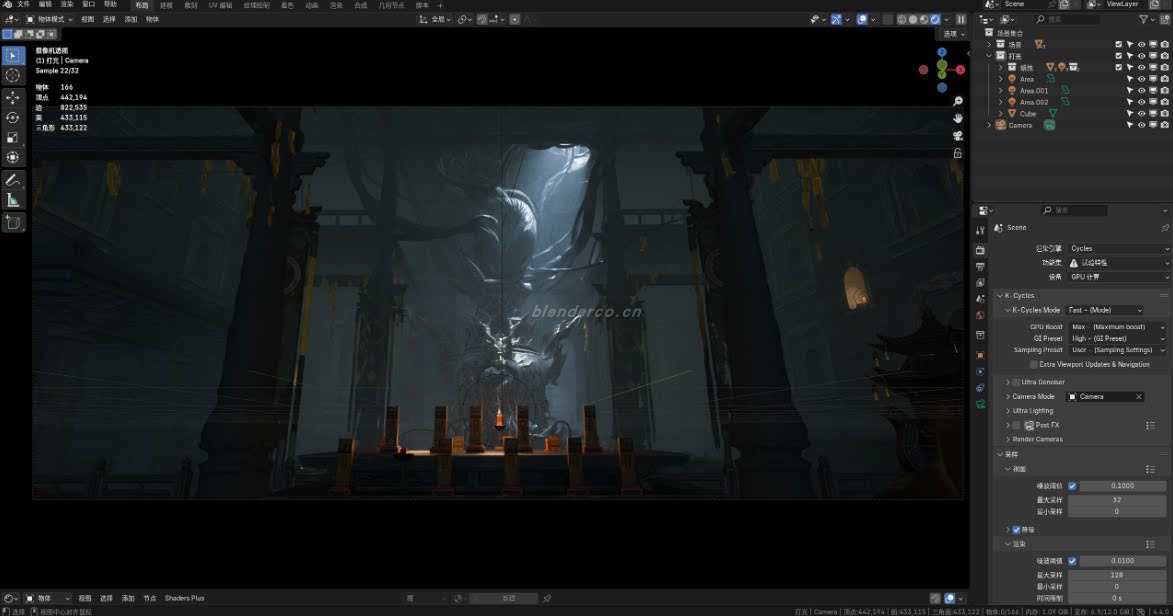Open the K-Cycles Mode dropdown
The width and height of the screenshot is (1173, 616).
1105,310
